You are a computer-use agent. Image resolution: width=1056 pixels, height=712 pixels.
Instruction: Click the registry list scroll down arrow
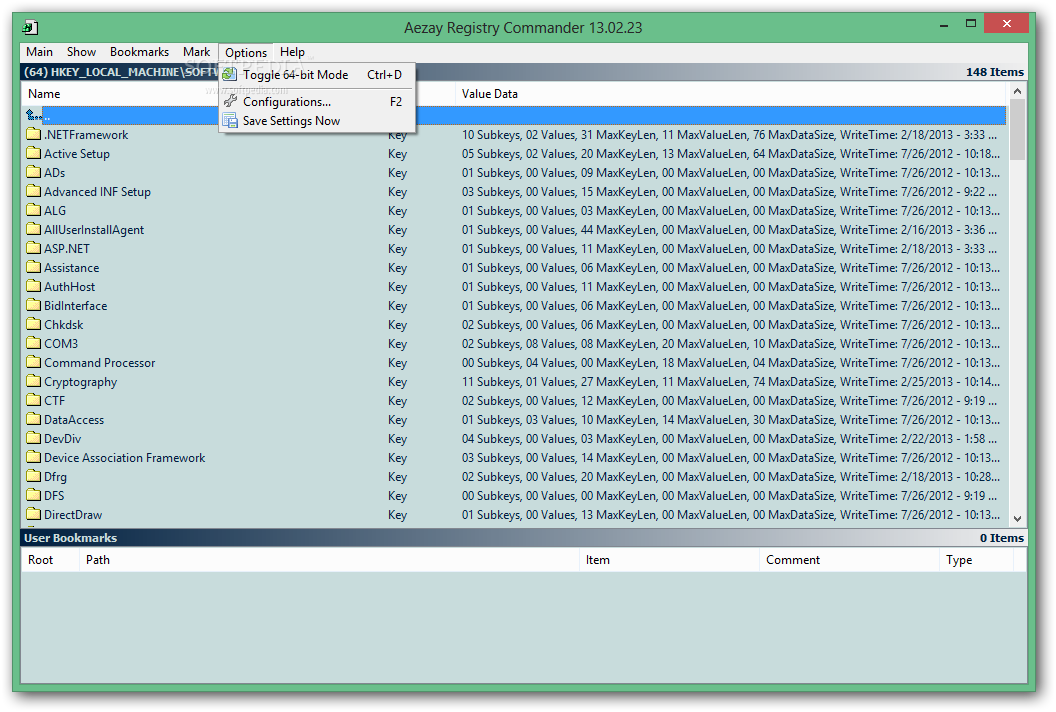(1018, 519)
